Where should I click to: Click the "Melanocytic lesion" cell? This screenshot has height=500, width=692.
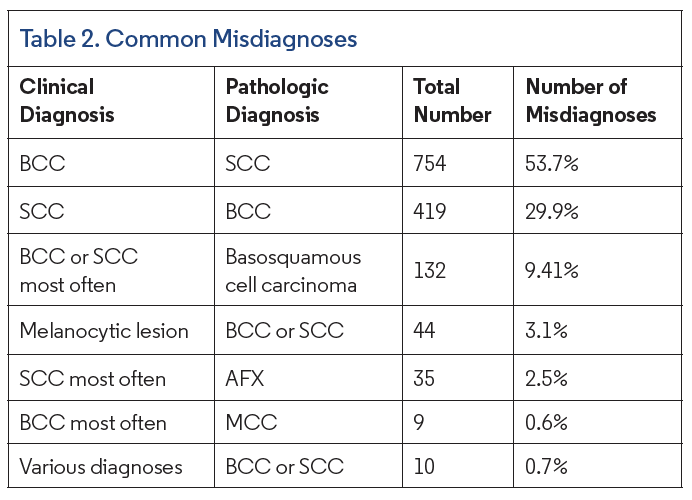(x=104, y=330)
